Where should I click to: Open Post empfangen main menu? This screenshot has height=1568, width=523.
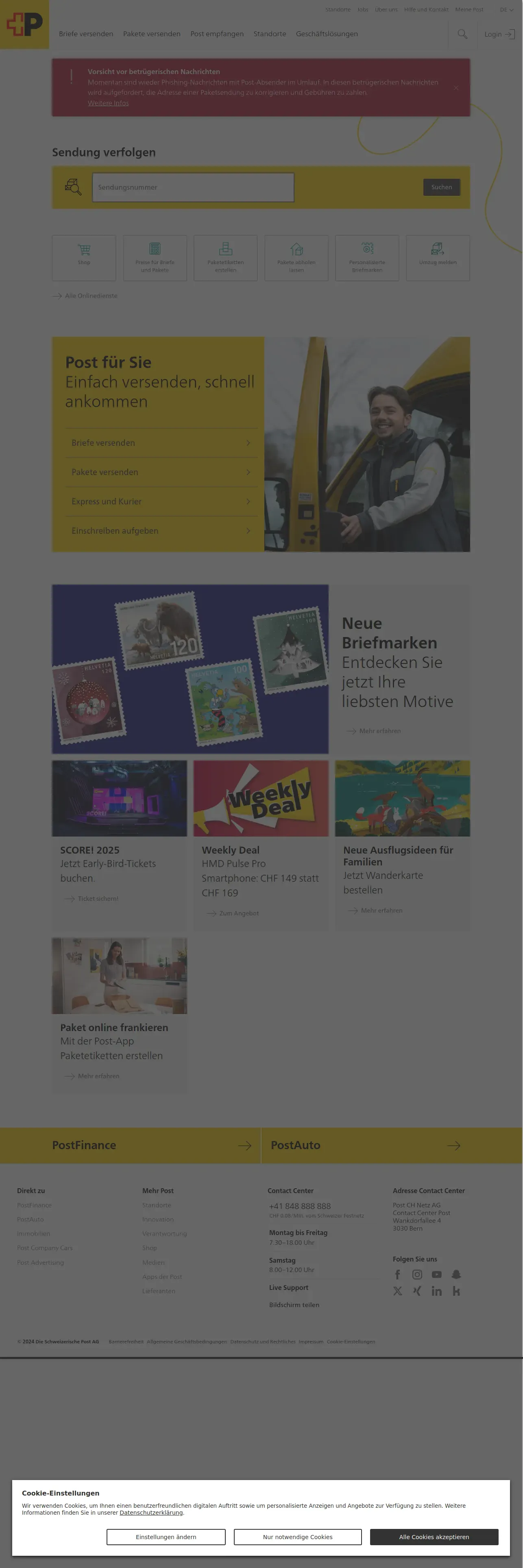pyautogui.click(x=217, y=34)
